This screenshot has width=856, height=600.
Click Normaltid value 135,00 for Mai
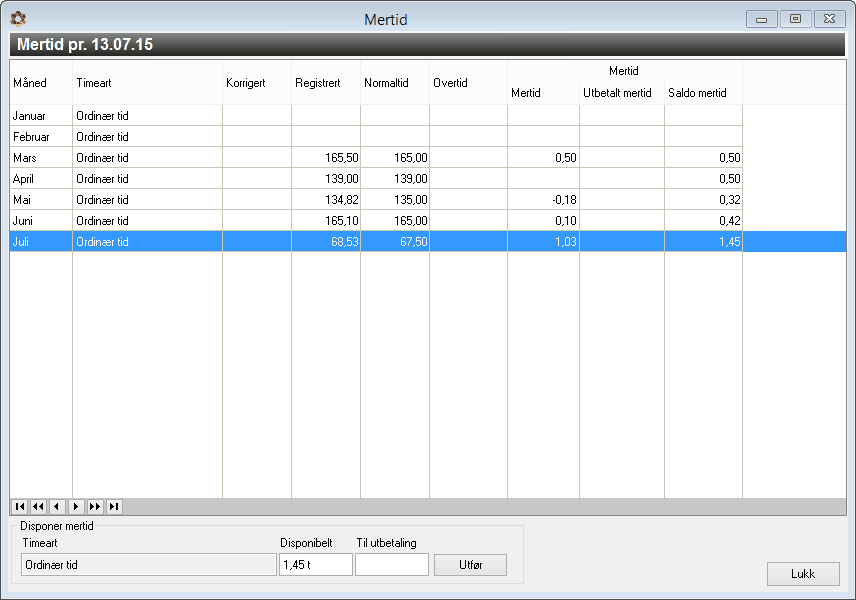click(x=411, y=200)
